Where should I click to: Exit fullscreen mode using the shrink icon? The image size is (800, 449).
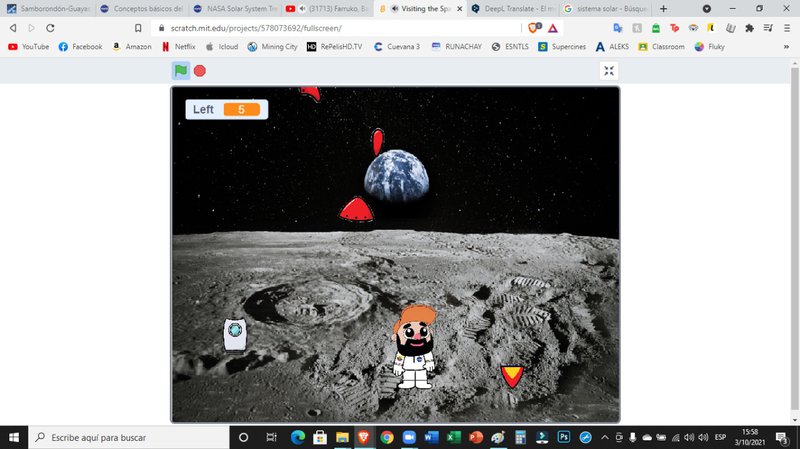click(x=610, y=71)
